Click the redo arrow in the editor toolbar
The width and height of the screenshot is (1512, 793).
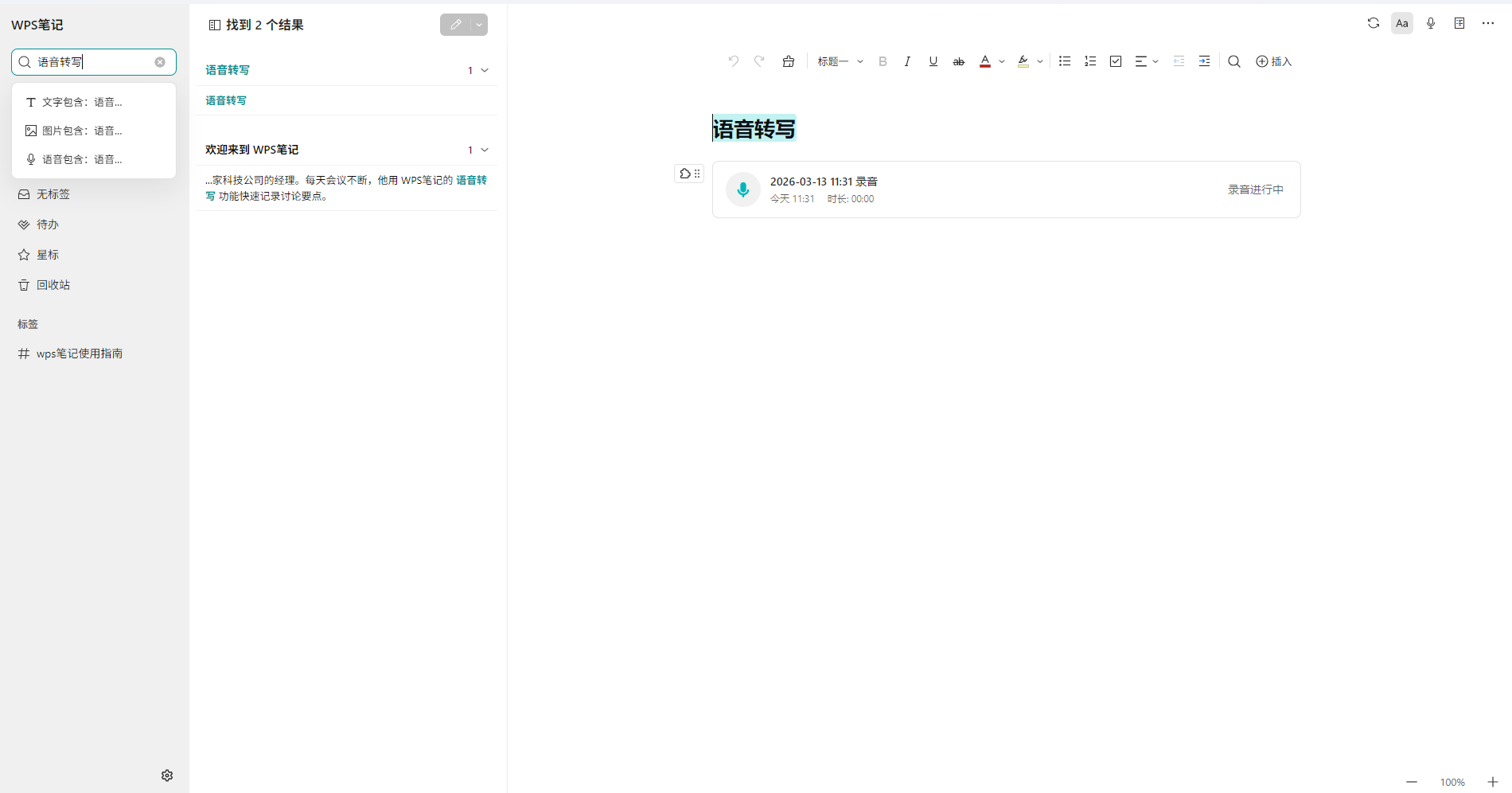[x=759, y=61]
